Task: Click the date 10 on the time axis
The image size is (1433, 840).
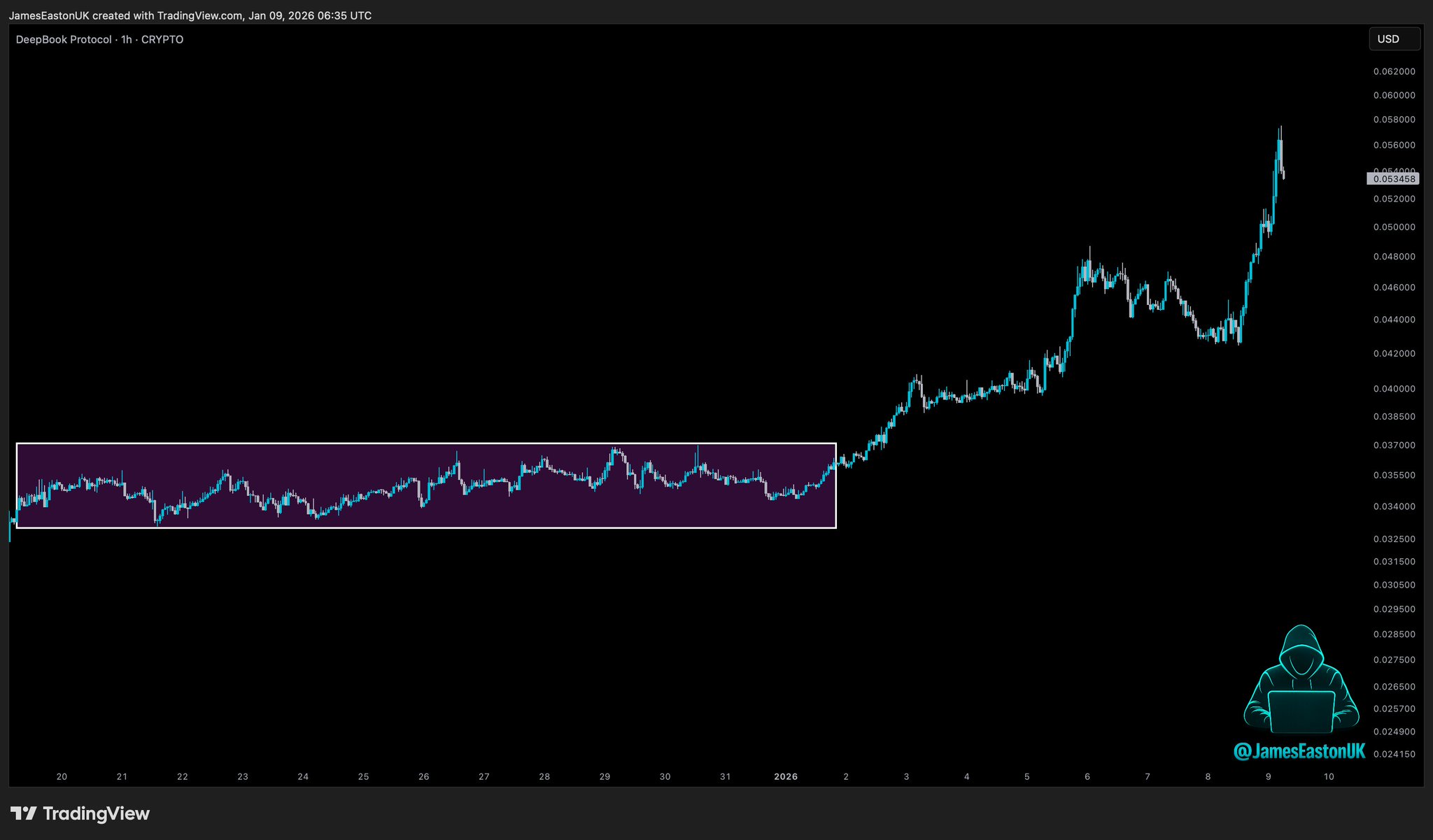Action: pyautogui.click(x=1328, y=776)
